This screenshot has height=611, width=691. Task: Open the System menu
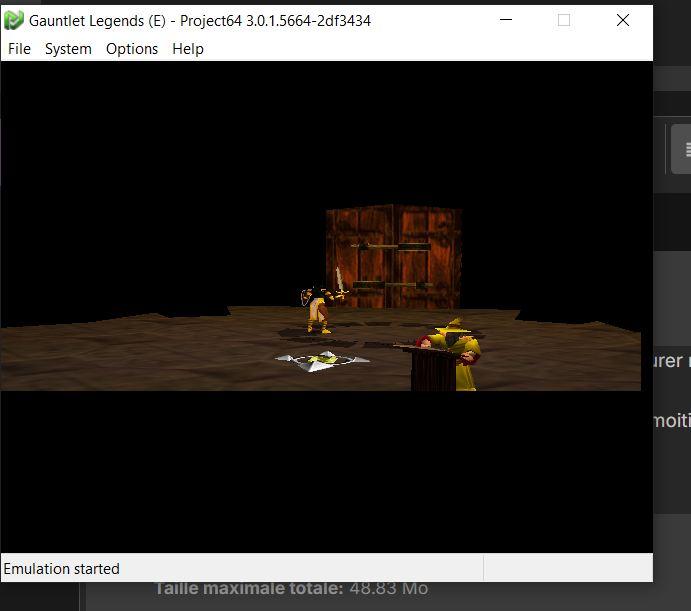point(68,49)
